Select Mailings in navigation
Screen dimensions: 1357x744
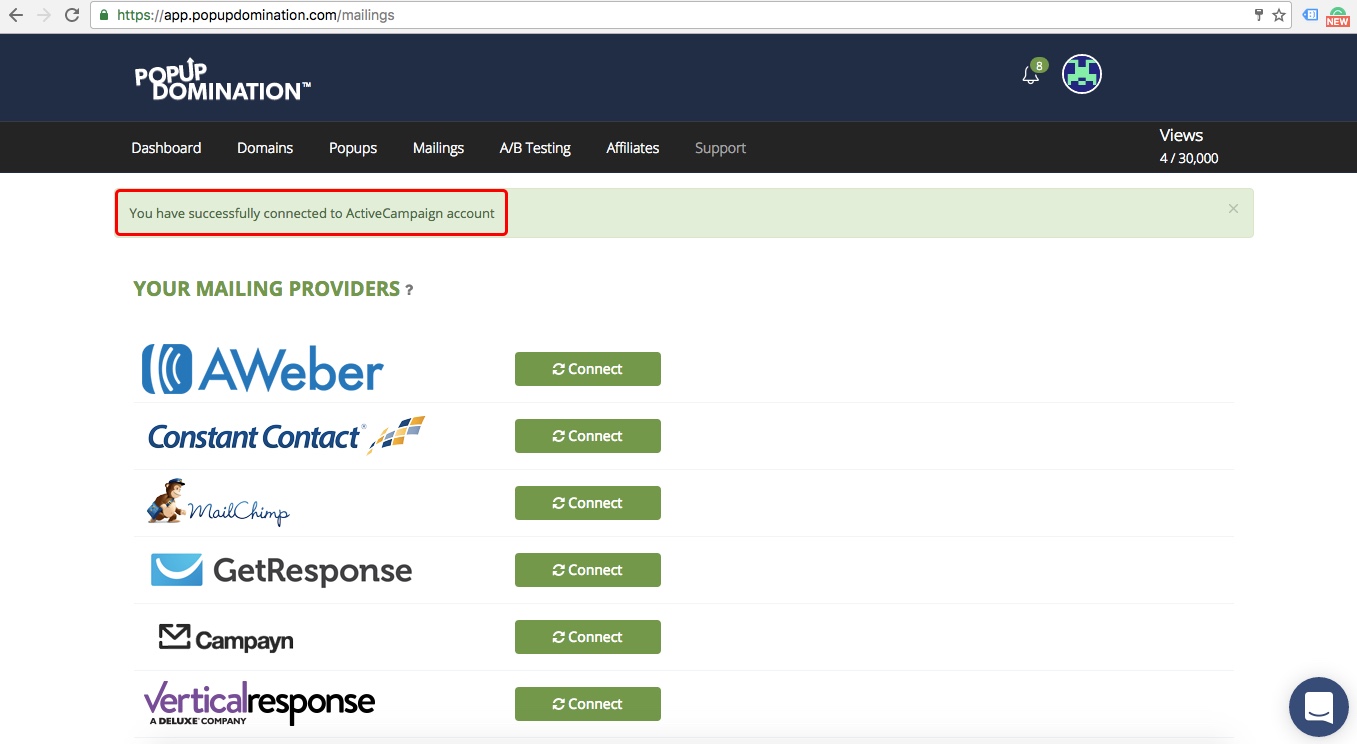438,148
